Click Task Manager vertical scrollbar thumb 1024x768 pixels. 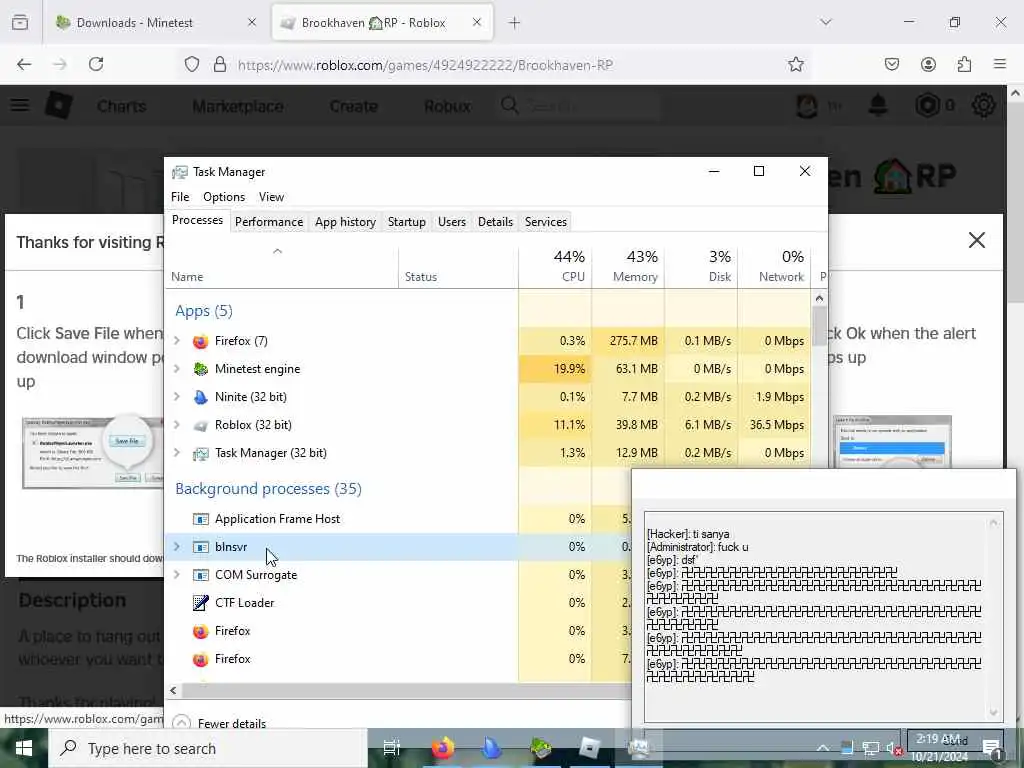pos(820,325)
